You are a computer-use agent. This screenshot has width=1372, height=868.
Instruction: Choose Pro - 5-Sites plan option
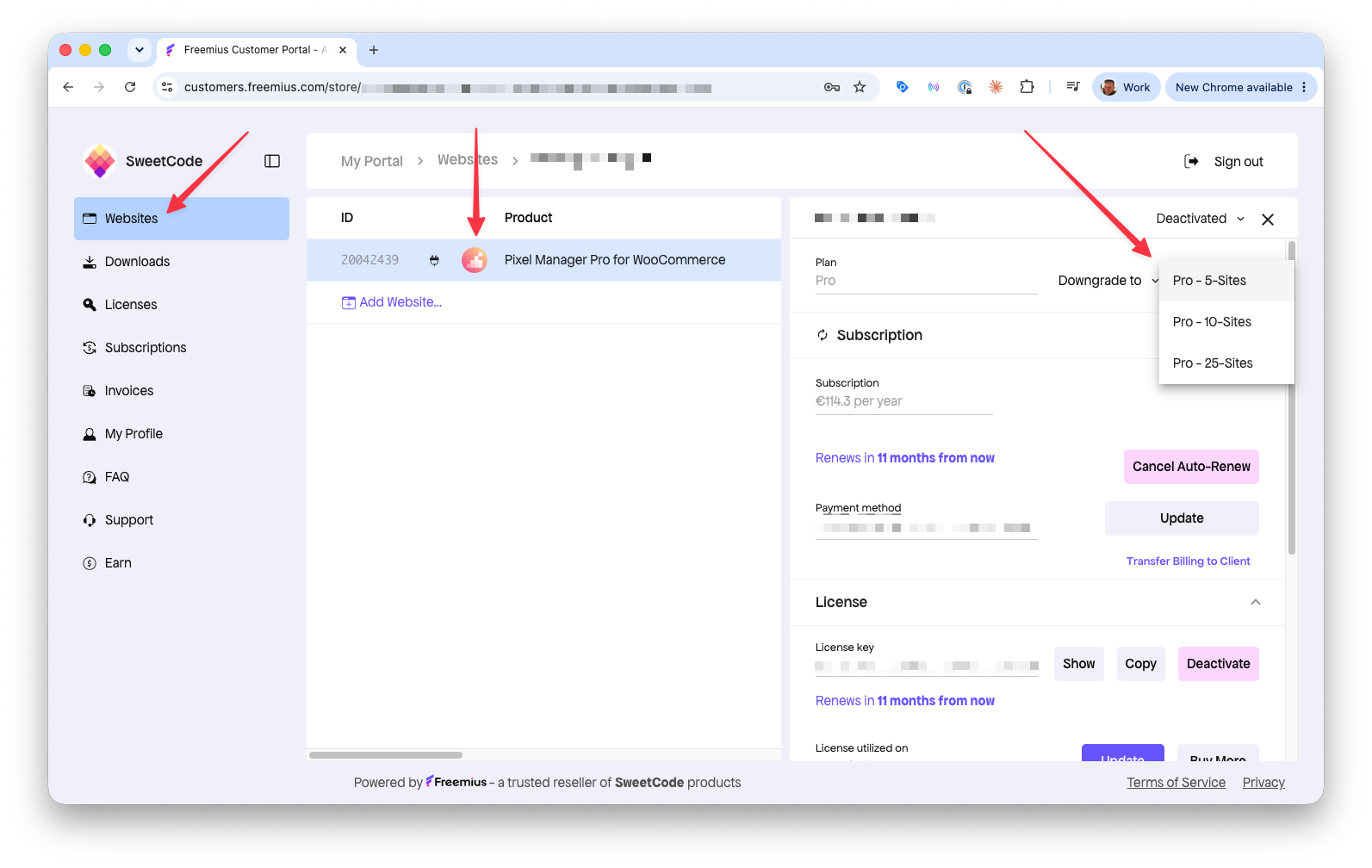click(x=1226, y=281)
